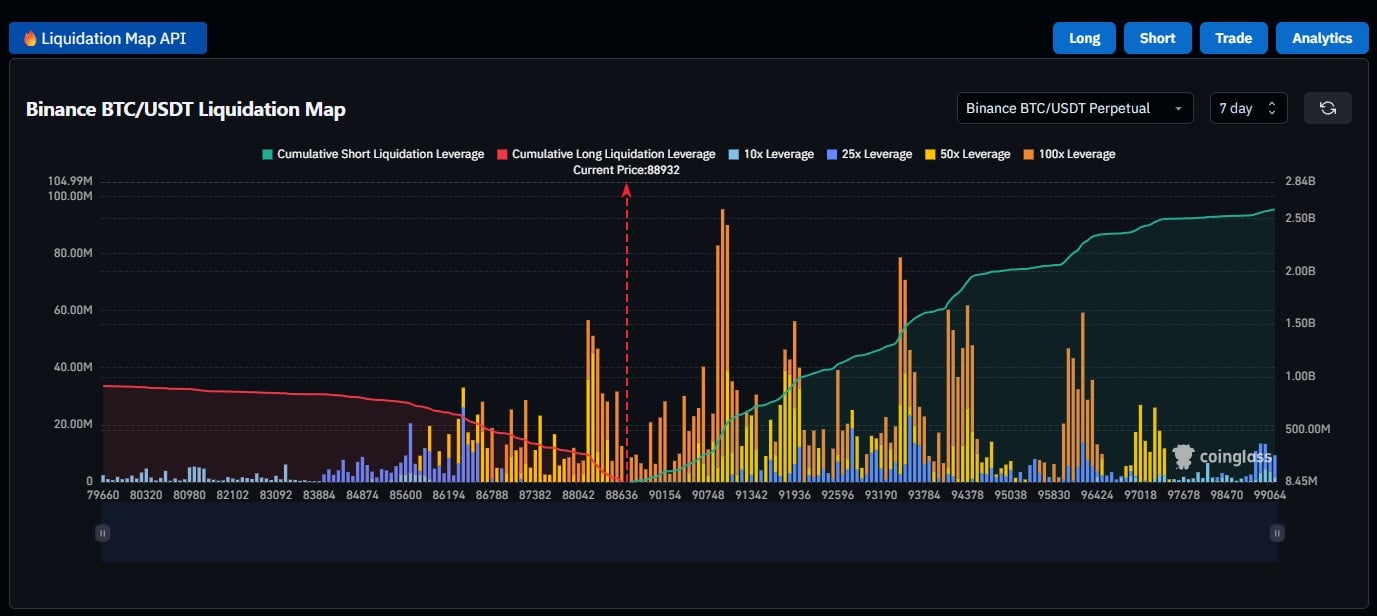Click the right range slider handle
The image size is (1377, 616).
click(x=1276, y=533)
